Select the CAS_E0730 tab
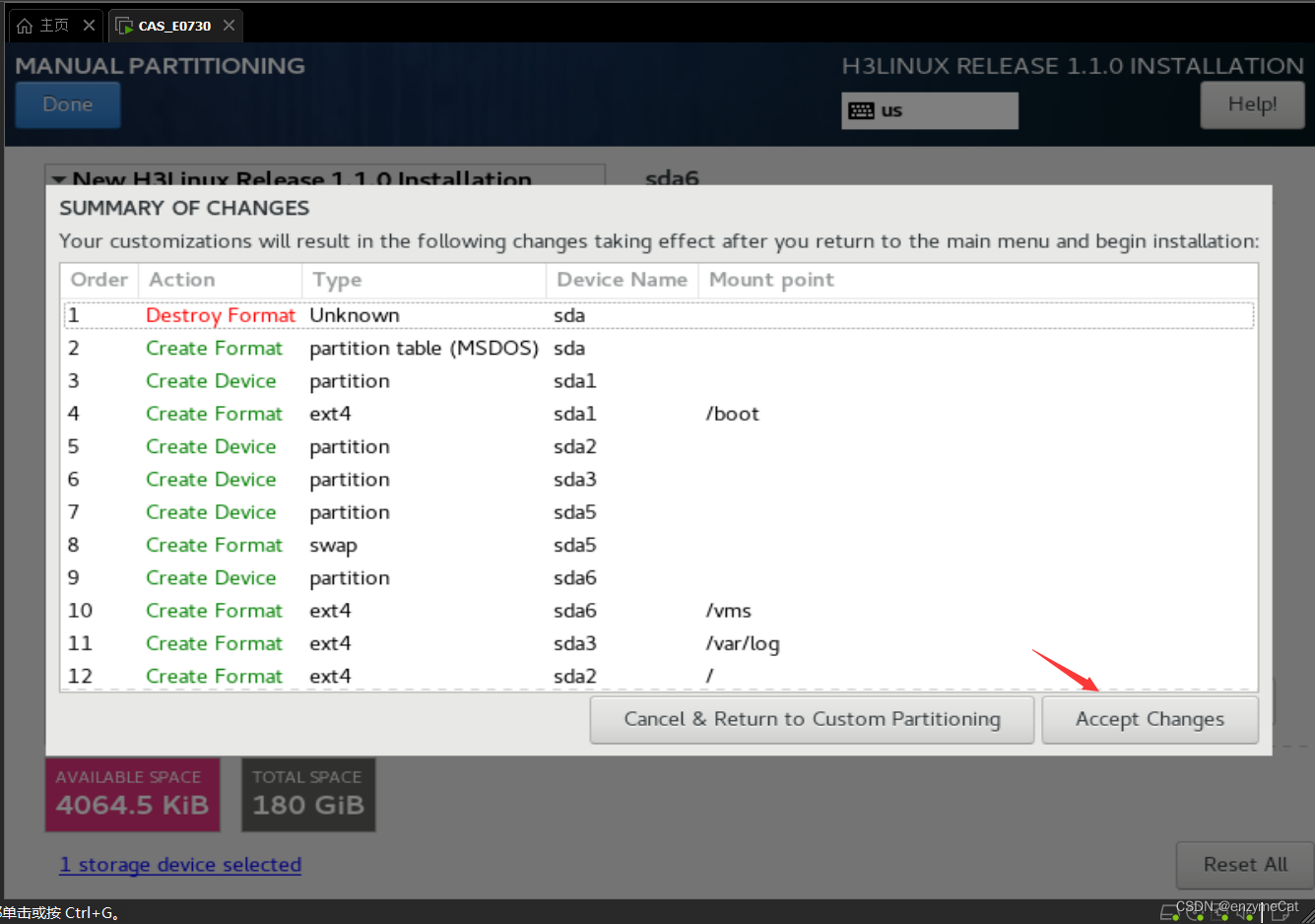The image size is (1315, 924). pos(174,26)
